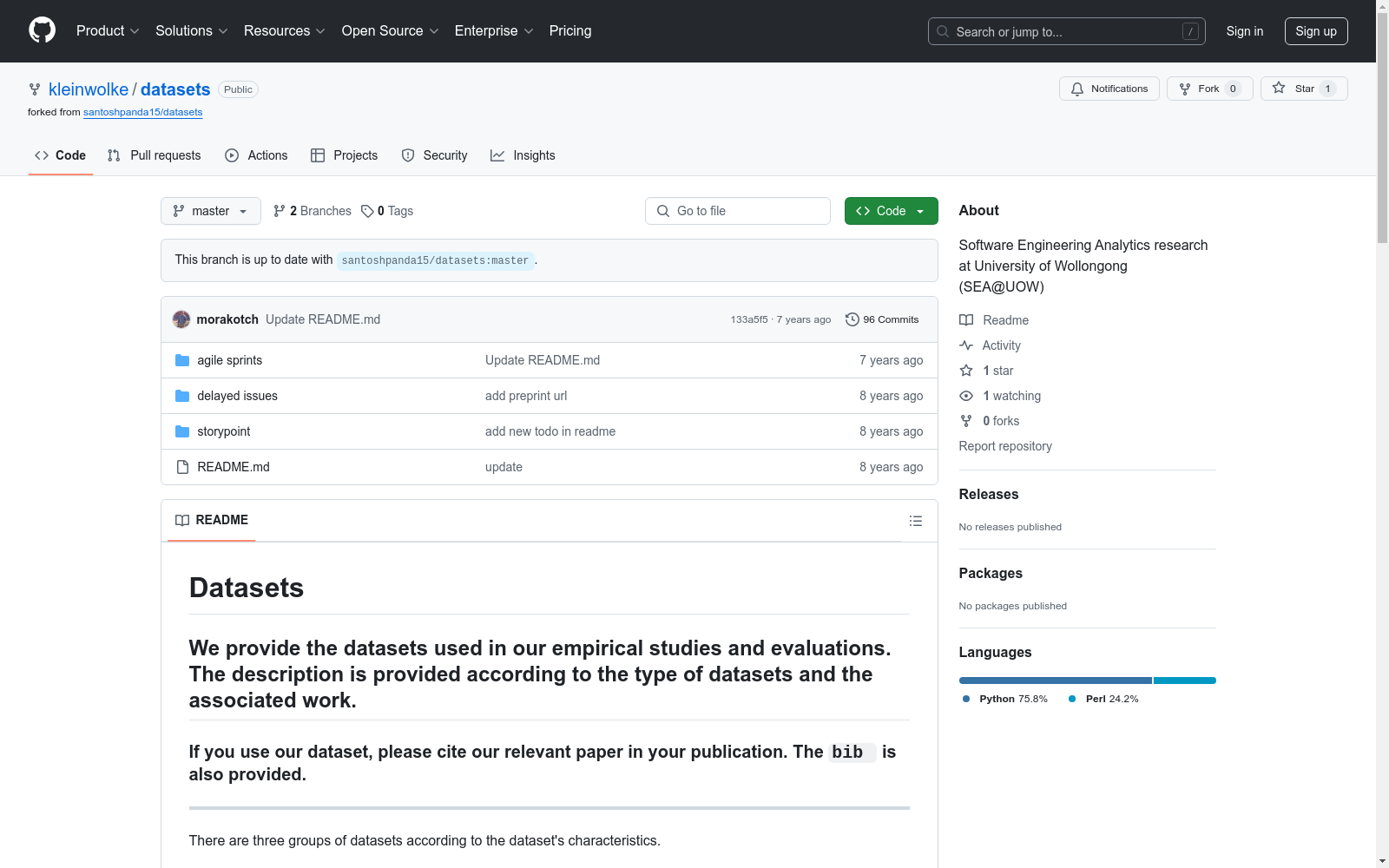Viewport: 1389px width, 868px height.
Task: Open the morakotch avatar
Action: click(x=181, y=319)
